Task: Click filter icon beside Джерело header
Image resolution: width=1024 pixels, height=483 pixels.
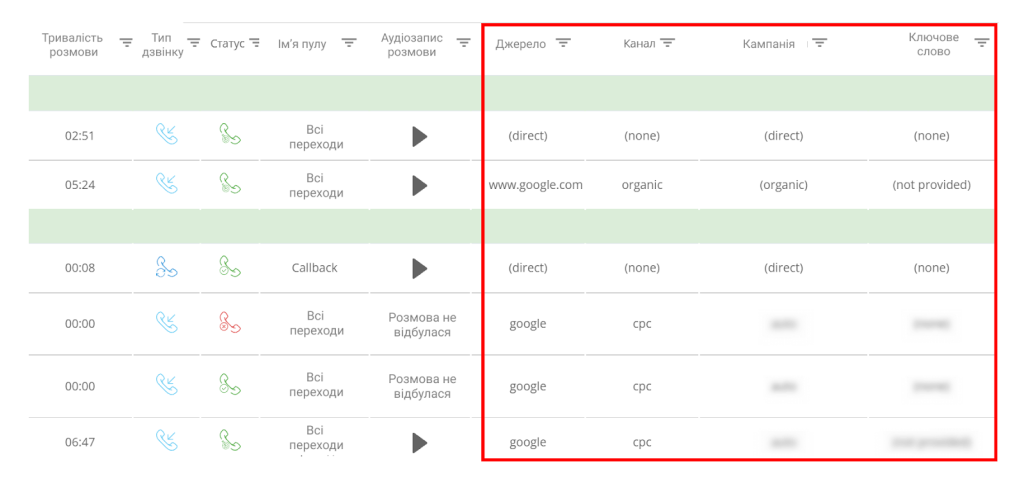Action: (563, 43)
